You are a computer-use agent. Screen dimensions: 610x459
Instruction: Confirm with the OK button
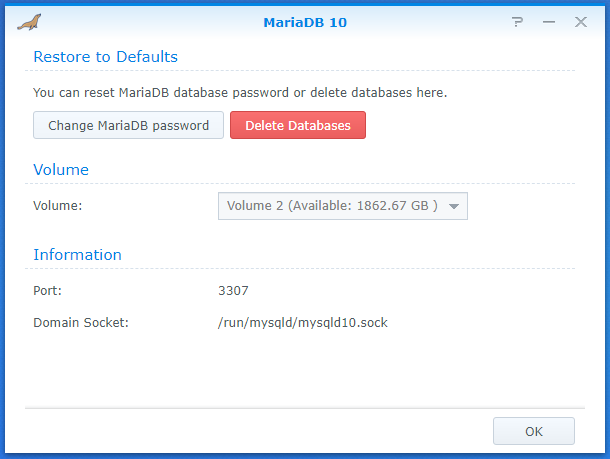[x=534, y=431]
